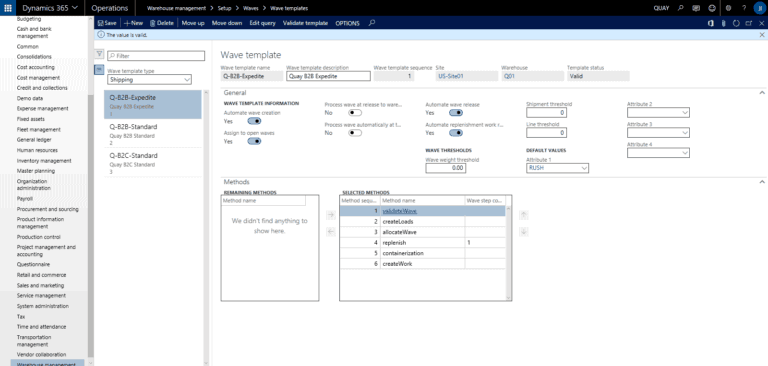Click the QUAY company selector
This screenshot has height=366, width=768.
tap(661, 8)
